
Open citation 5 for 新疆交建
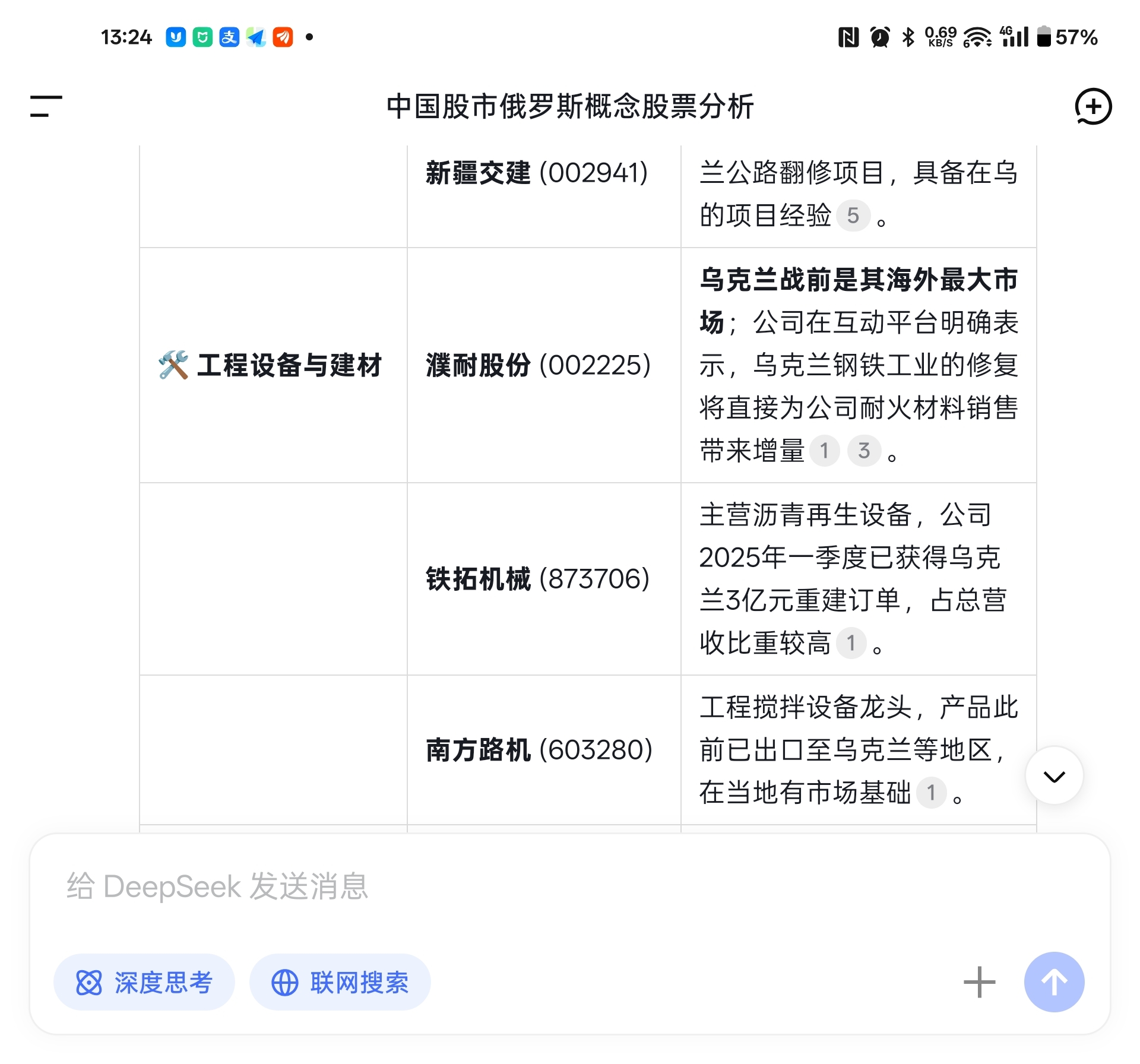click(x=853, y=216)
